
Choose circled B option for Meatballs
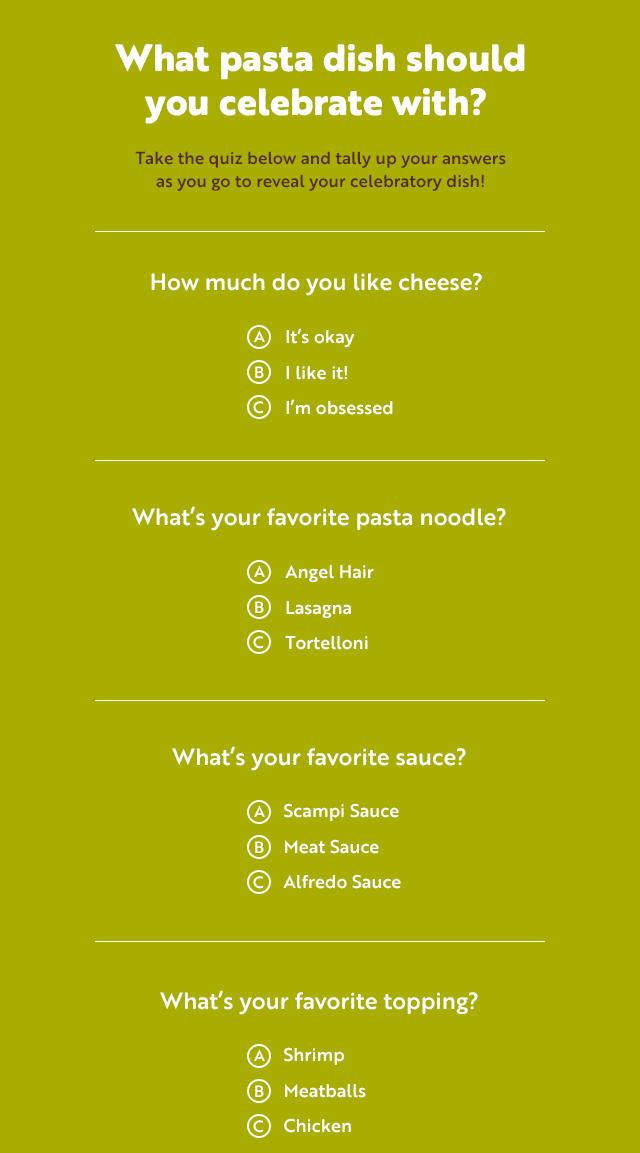[x=259, y=1091]
